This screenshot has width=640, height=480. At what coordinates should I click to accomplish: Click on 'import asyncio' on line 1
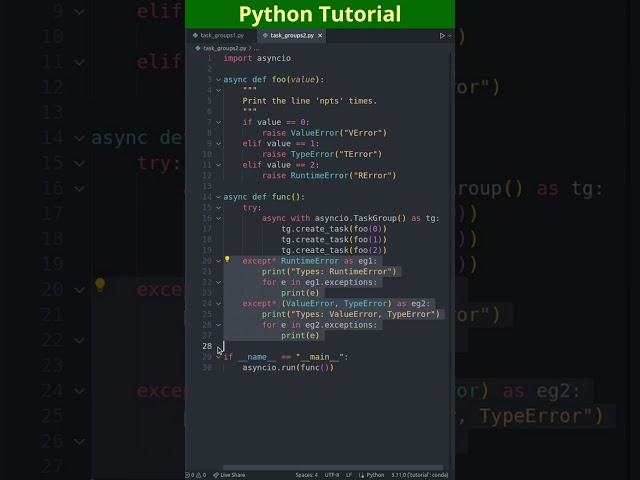click(x=257, y=58)
